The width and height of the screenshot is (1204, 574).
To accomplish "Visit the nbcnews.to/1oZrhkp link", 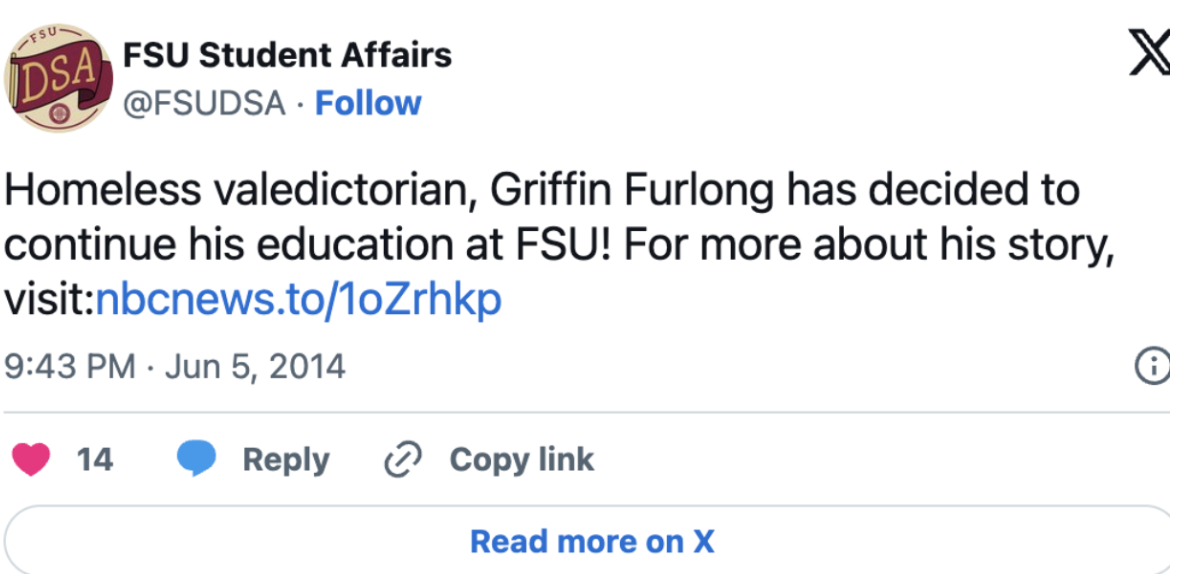I will point(298,299).
